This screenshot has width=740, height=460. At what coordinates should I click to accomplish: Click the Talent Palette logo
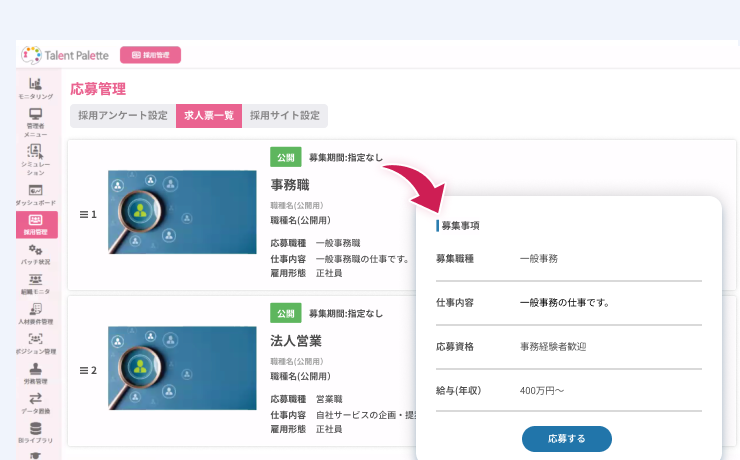65,55
